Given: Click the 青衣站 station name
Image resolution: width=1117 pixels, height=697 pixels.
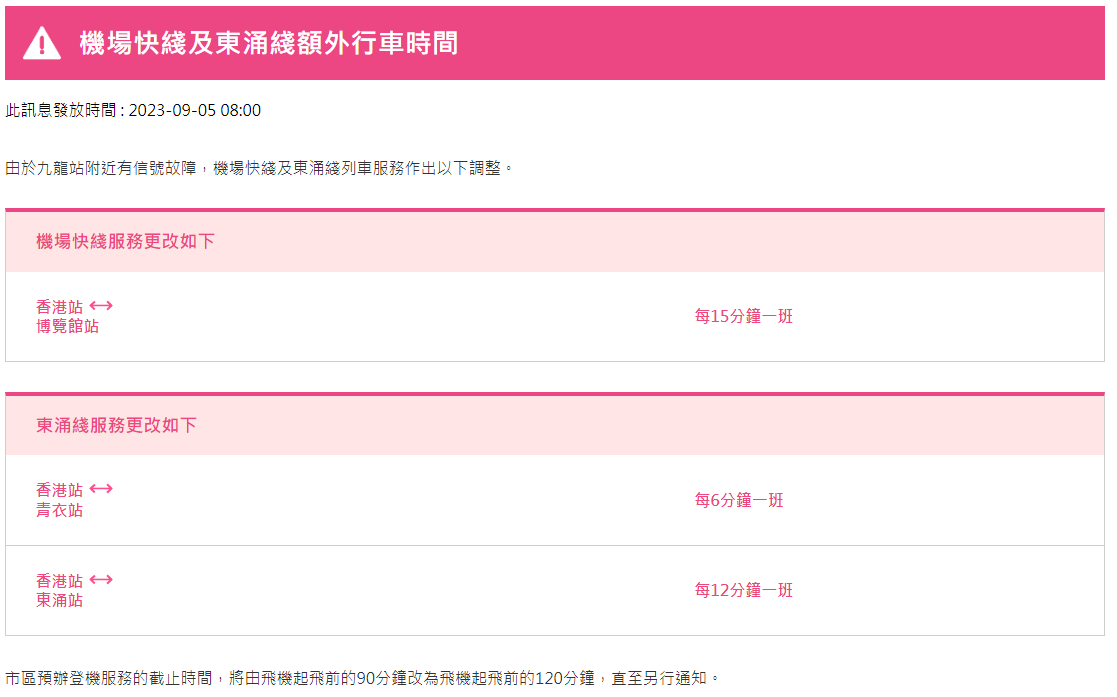Looking at the screenshot, I should 59,510.
